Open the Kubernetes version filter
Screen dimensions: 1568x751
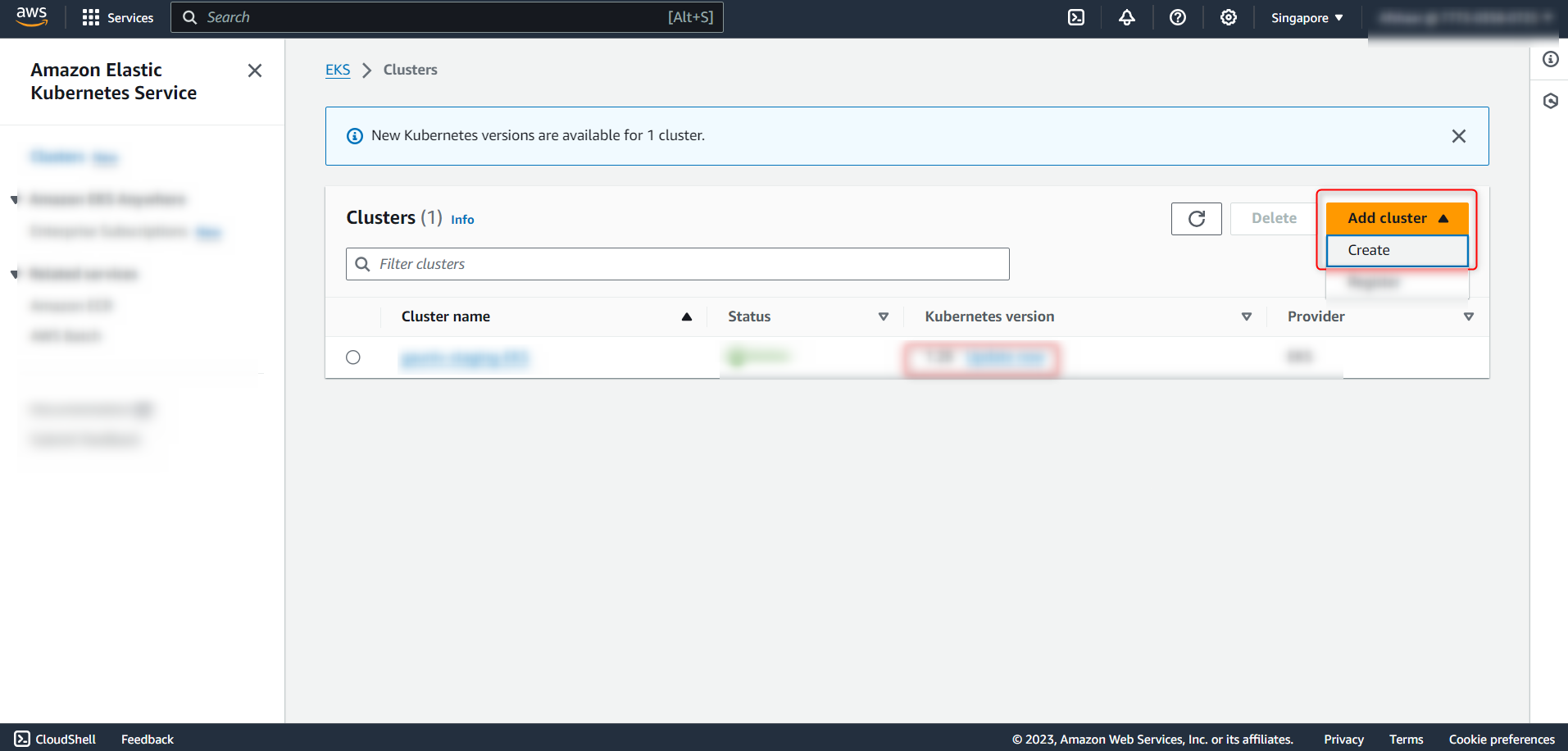(1246, 316)
